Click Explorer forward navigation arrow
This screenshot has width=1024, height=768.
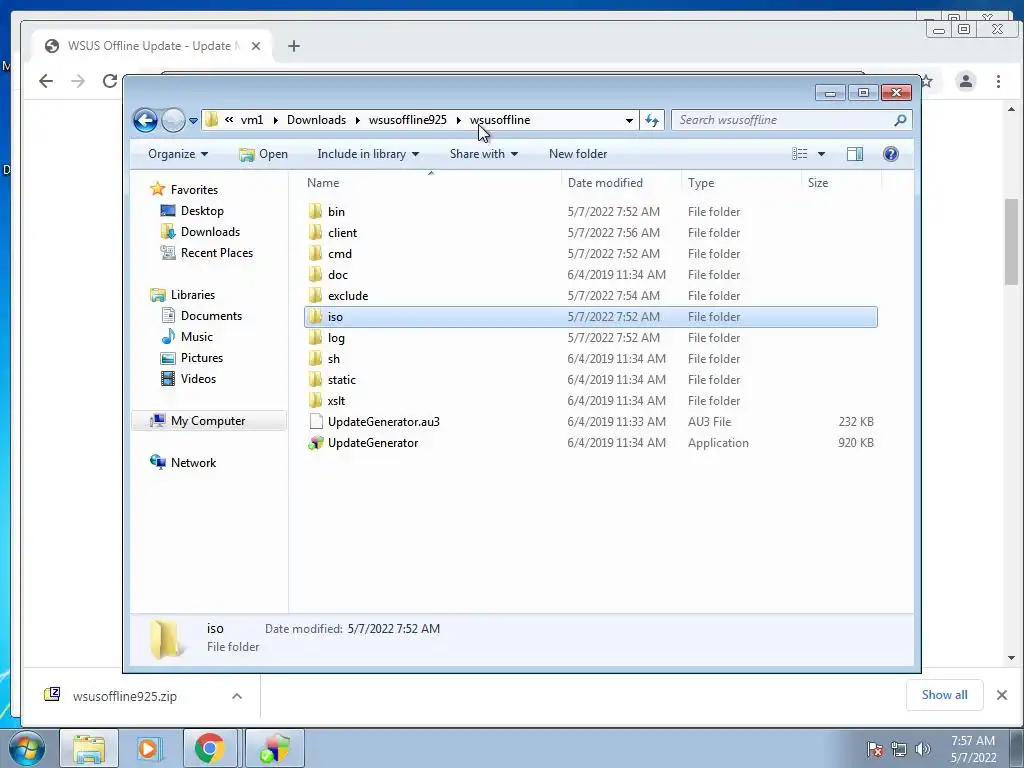[x=173, y=120]
